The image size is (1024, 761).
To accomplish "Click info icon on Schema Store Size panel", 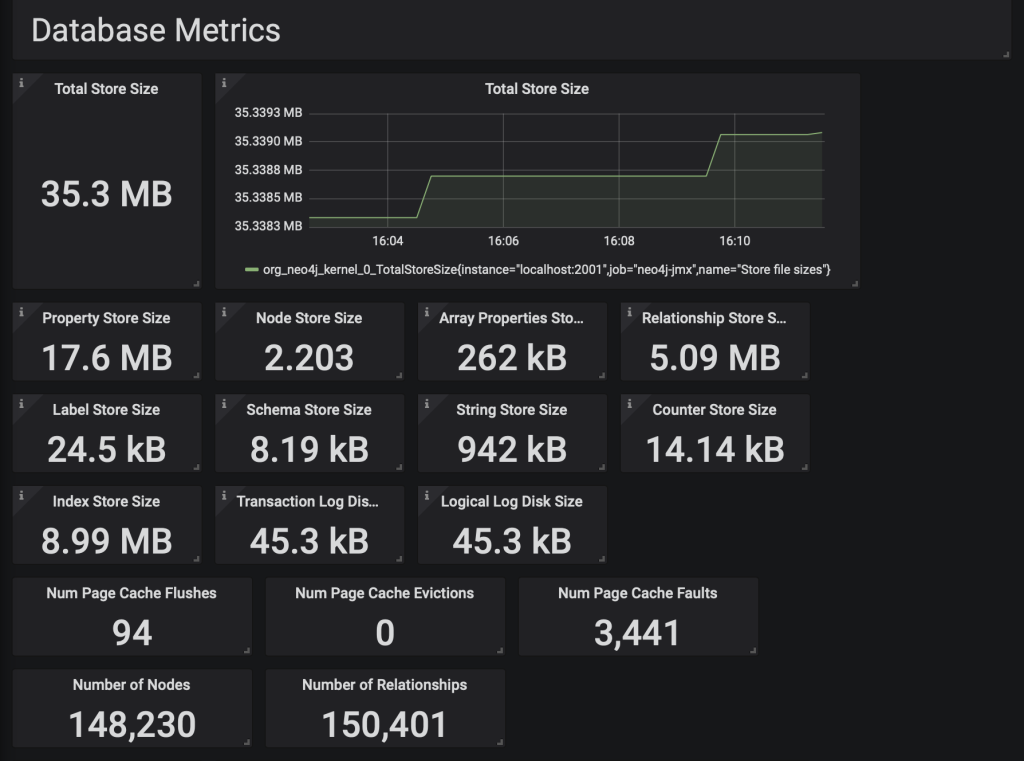I will click(x=224, y=405).
